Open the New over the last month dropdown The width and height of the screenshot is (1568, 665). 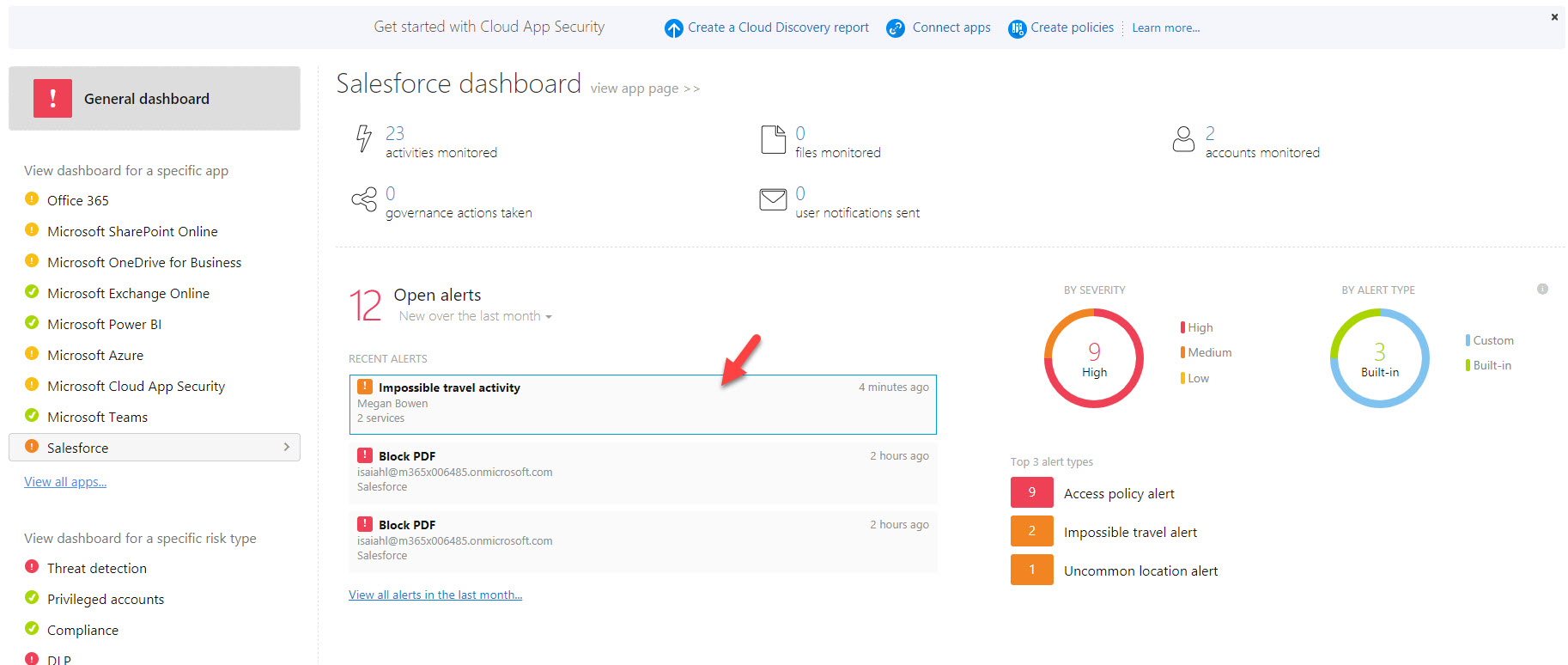pyautogui.click(x=475, y=316)
